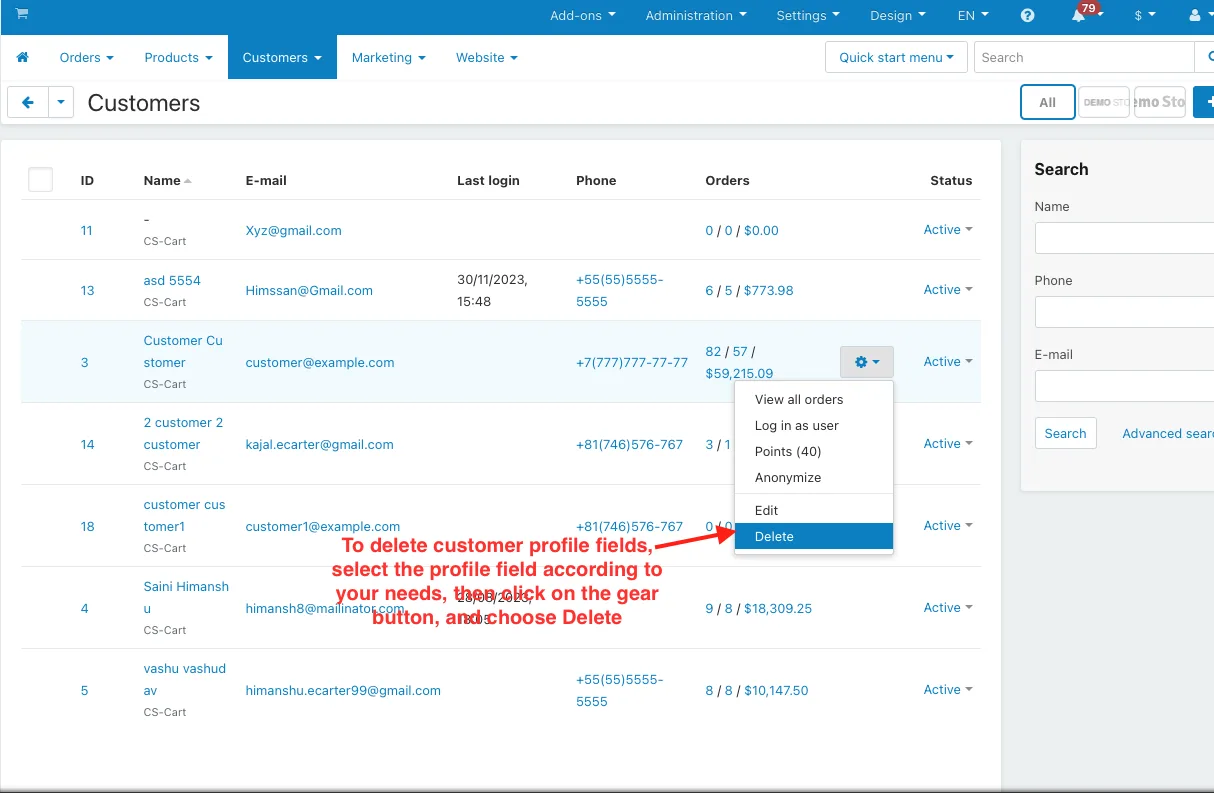Click the back arrow button

[28, 102]
